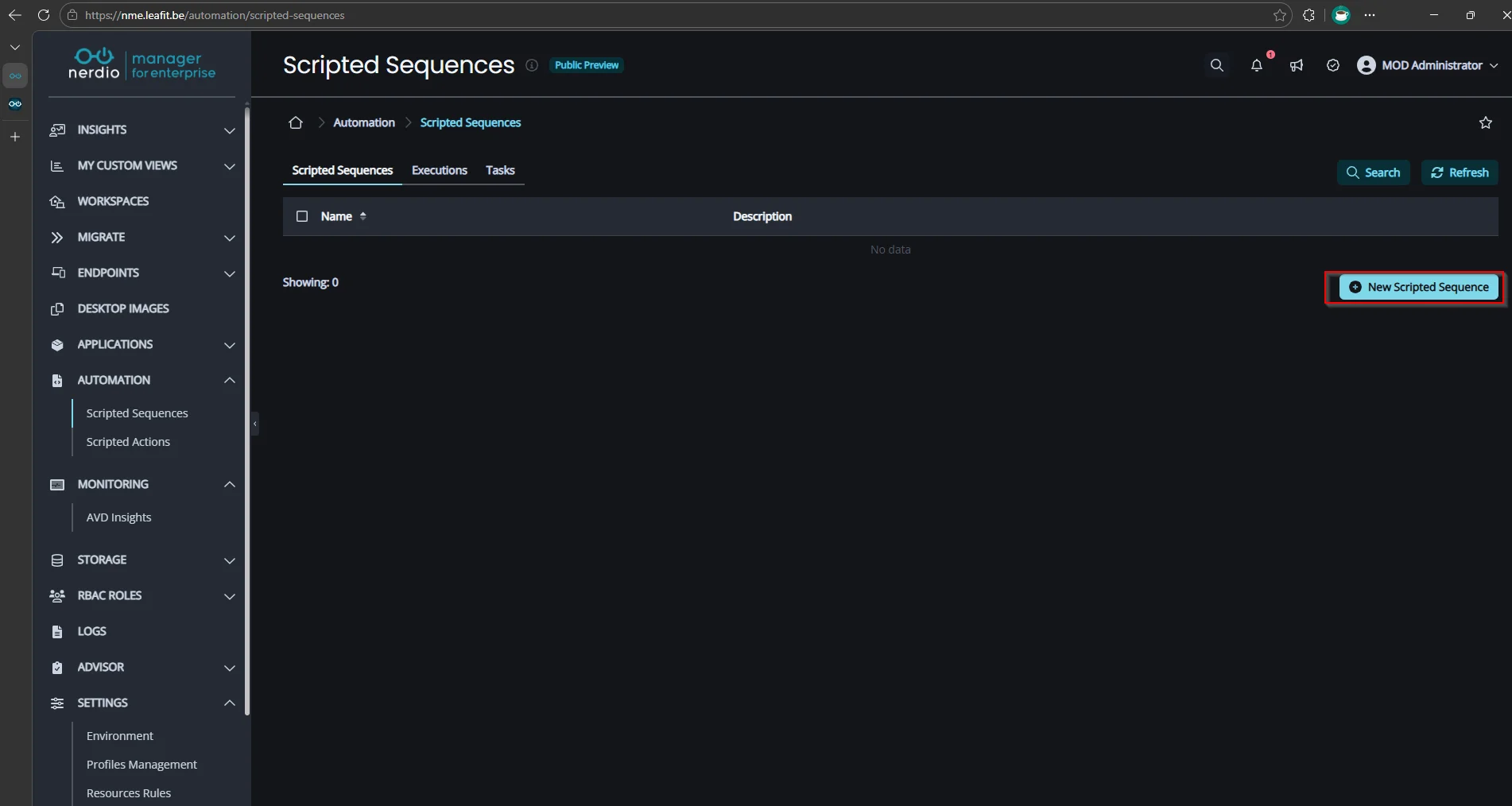Click the Desktop Images sidebar icon
The width and height of the screenshot is (1512, 806).
click(x=57, y=308)
